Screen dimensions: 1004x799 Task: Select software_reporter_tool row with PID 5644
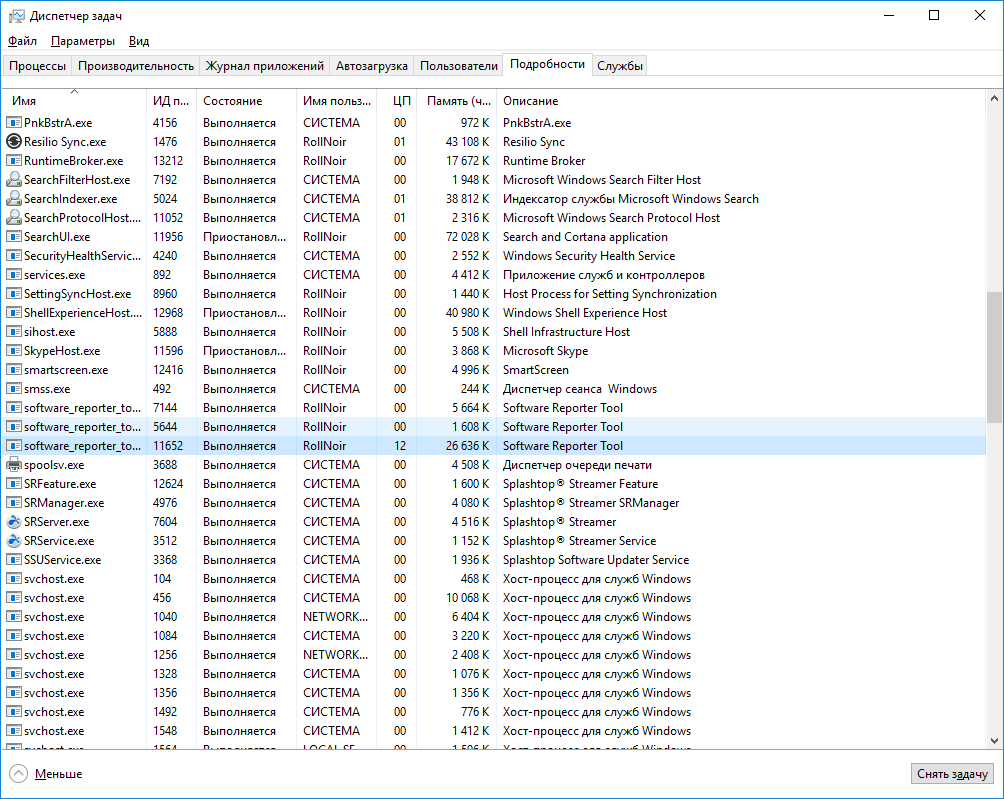(x=494, y=427)
